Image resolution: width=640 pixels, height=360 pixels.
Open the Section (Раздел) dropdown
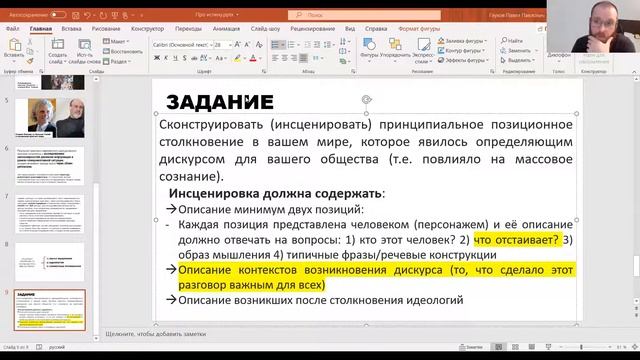click(x=117, y=61)
